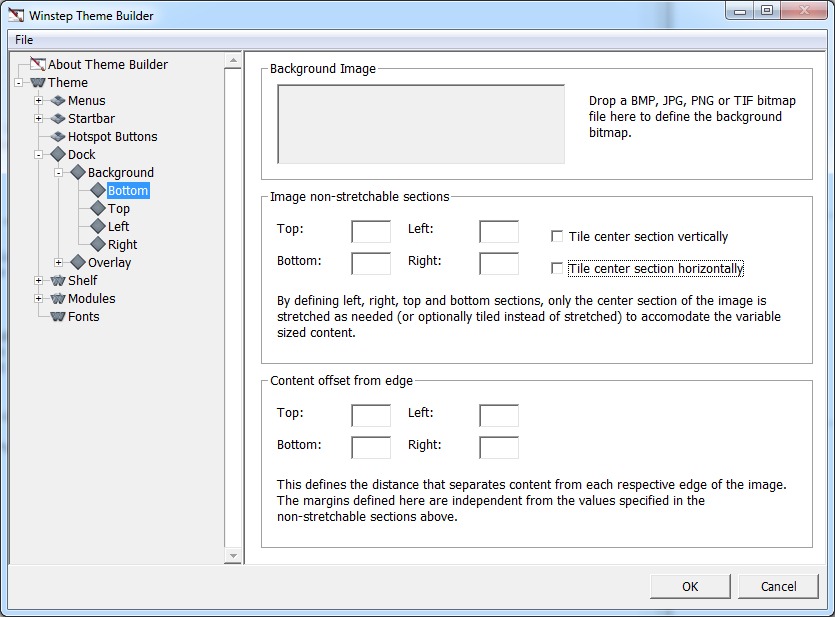The height and width of the screenshot is (617, 835).
Task: Select the Overlay tree item
Action: [x=110, y=262]
